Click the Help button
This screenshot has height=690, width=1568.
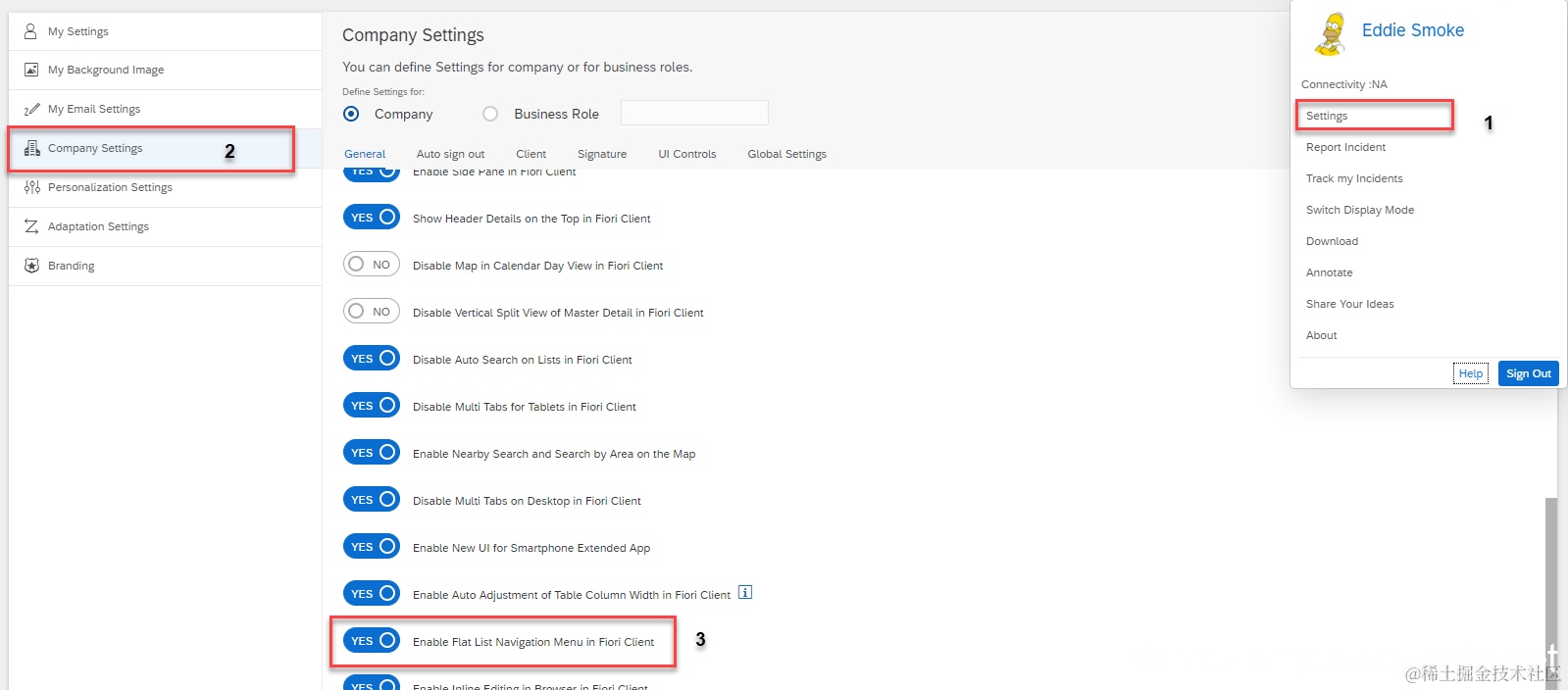point(1470,373)
